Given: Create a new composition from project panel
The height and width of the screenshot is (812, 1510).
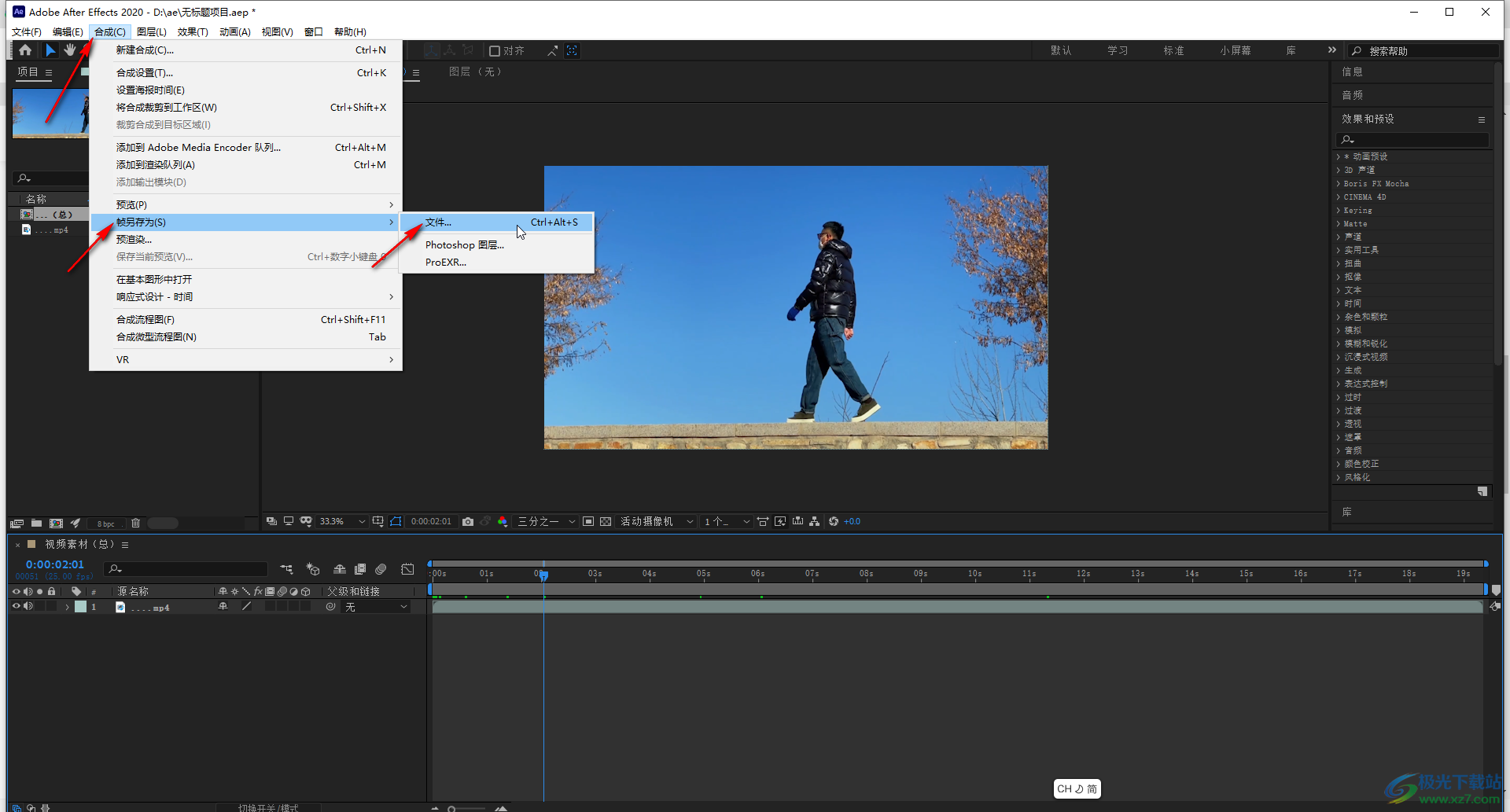Looking at the screenshot, I should click(x=56, y=524).
